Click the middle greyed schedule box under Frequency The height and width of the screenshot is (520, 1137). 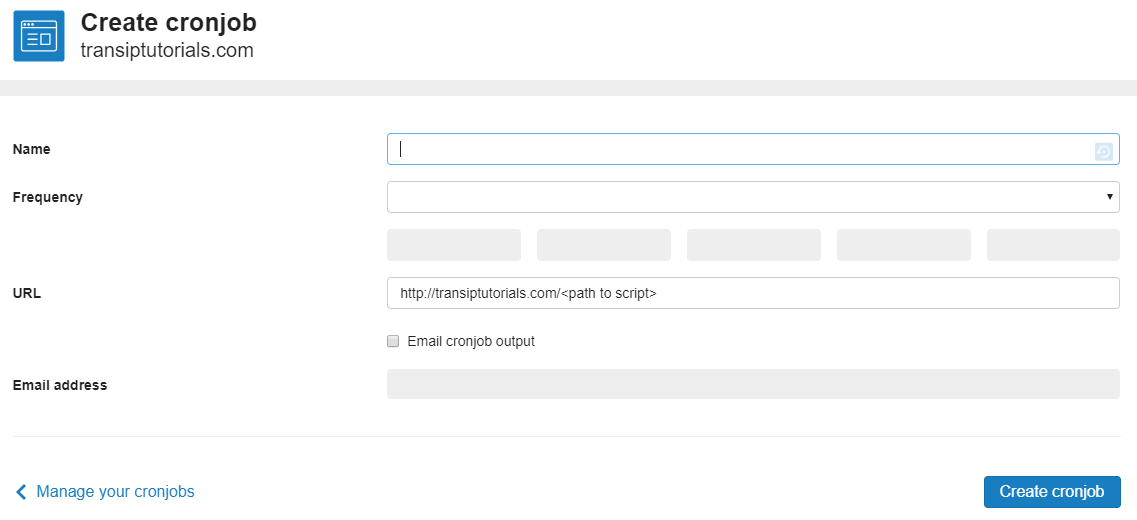tap(754, 245)
